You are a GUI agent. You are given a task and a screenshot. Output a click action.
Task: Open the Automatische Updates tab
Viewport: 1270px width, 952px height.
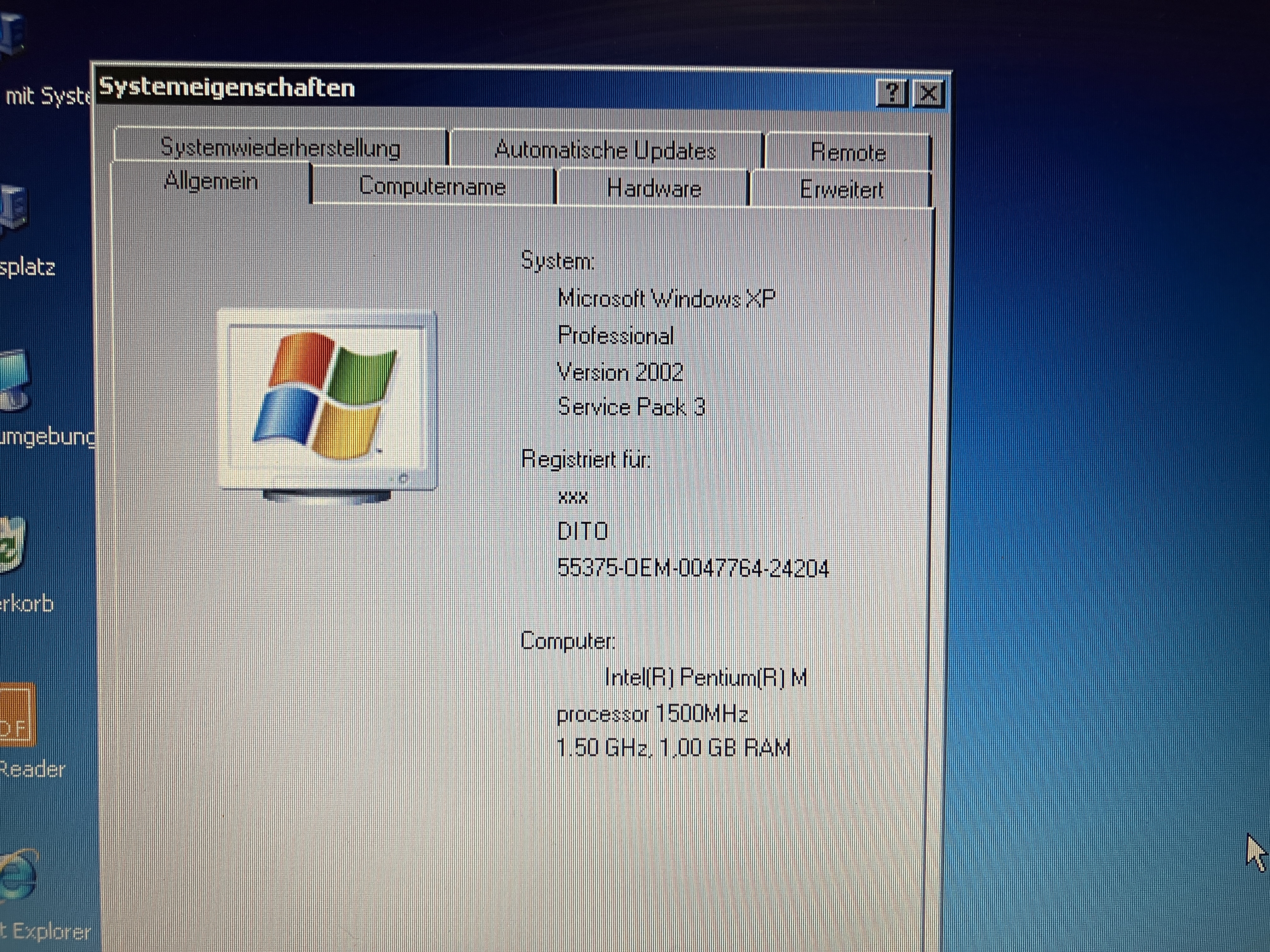pyautogui.click(x=605, y=150)
